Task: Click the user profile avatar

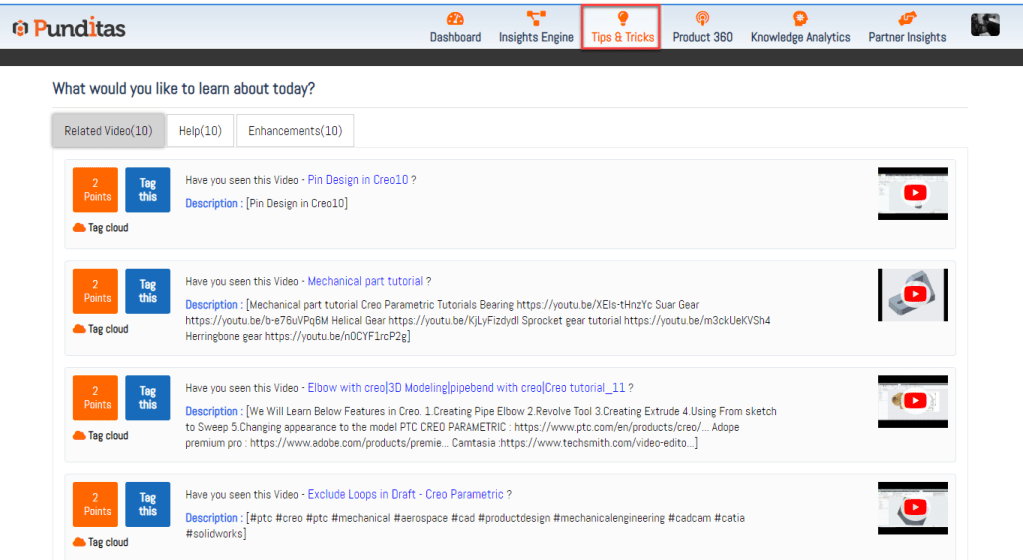Action: (x=985, y=26)
